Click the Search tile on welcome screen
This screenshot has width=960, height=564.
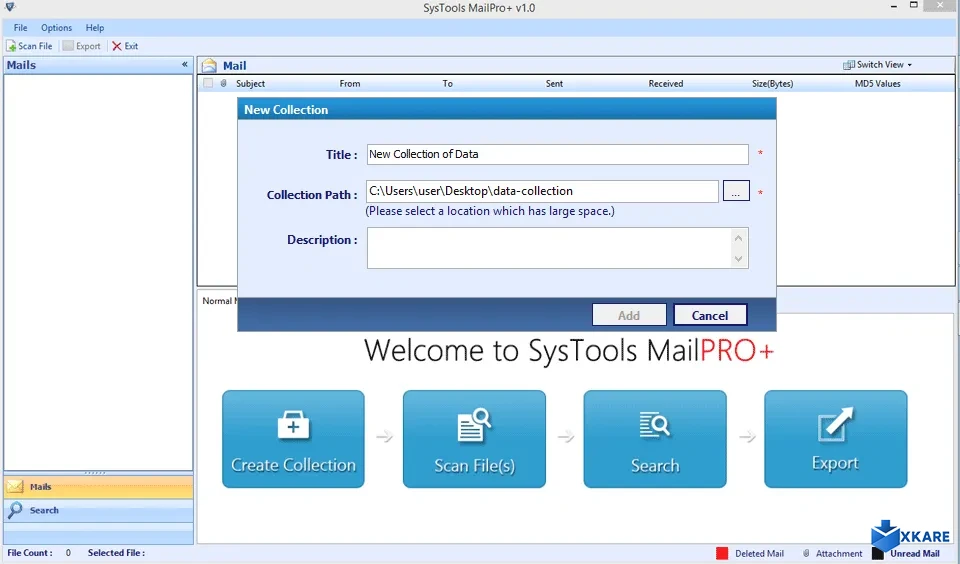[x=654, y=439]
